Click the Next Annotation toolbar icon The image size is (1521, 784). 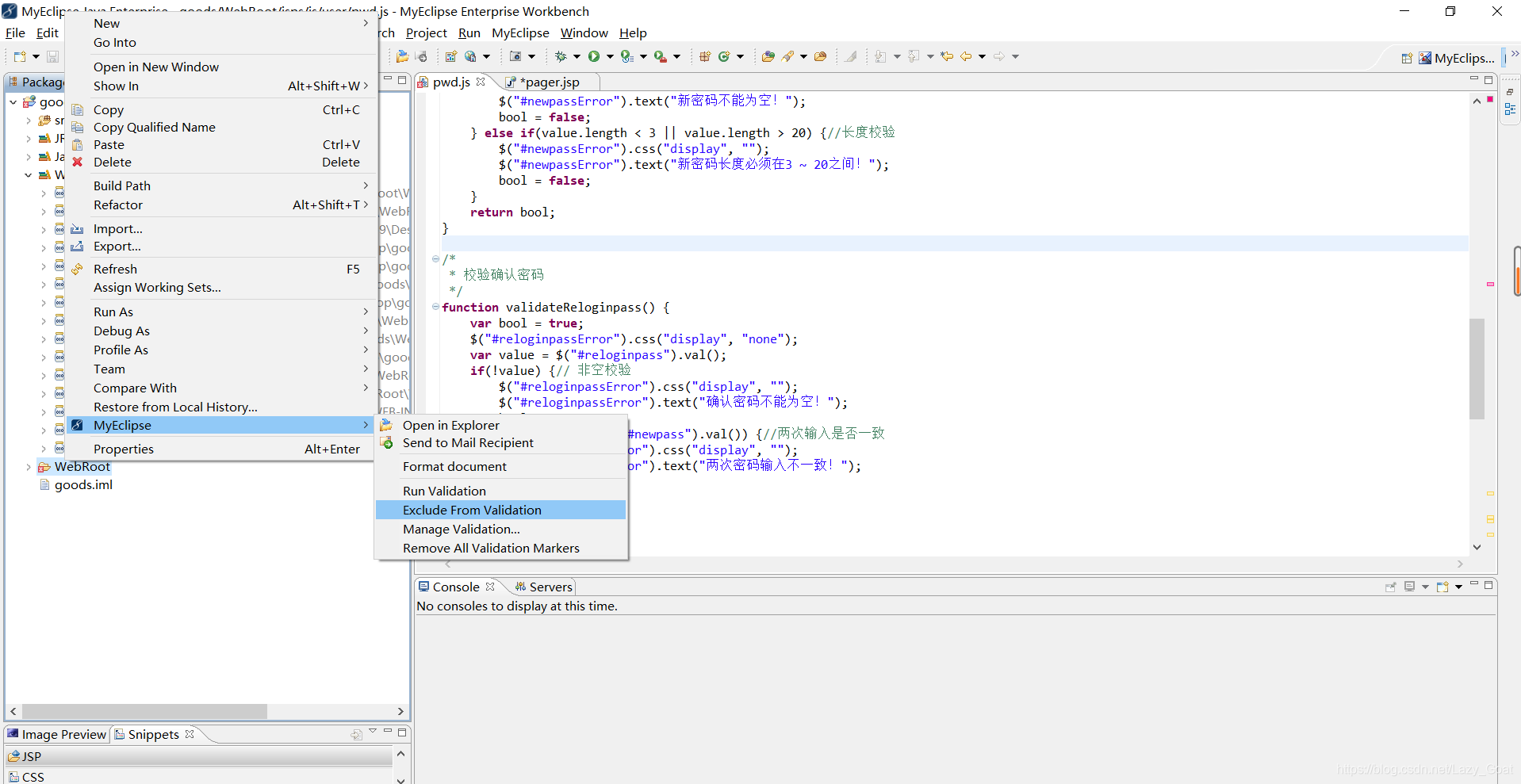coord(880,56)
